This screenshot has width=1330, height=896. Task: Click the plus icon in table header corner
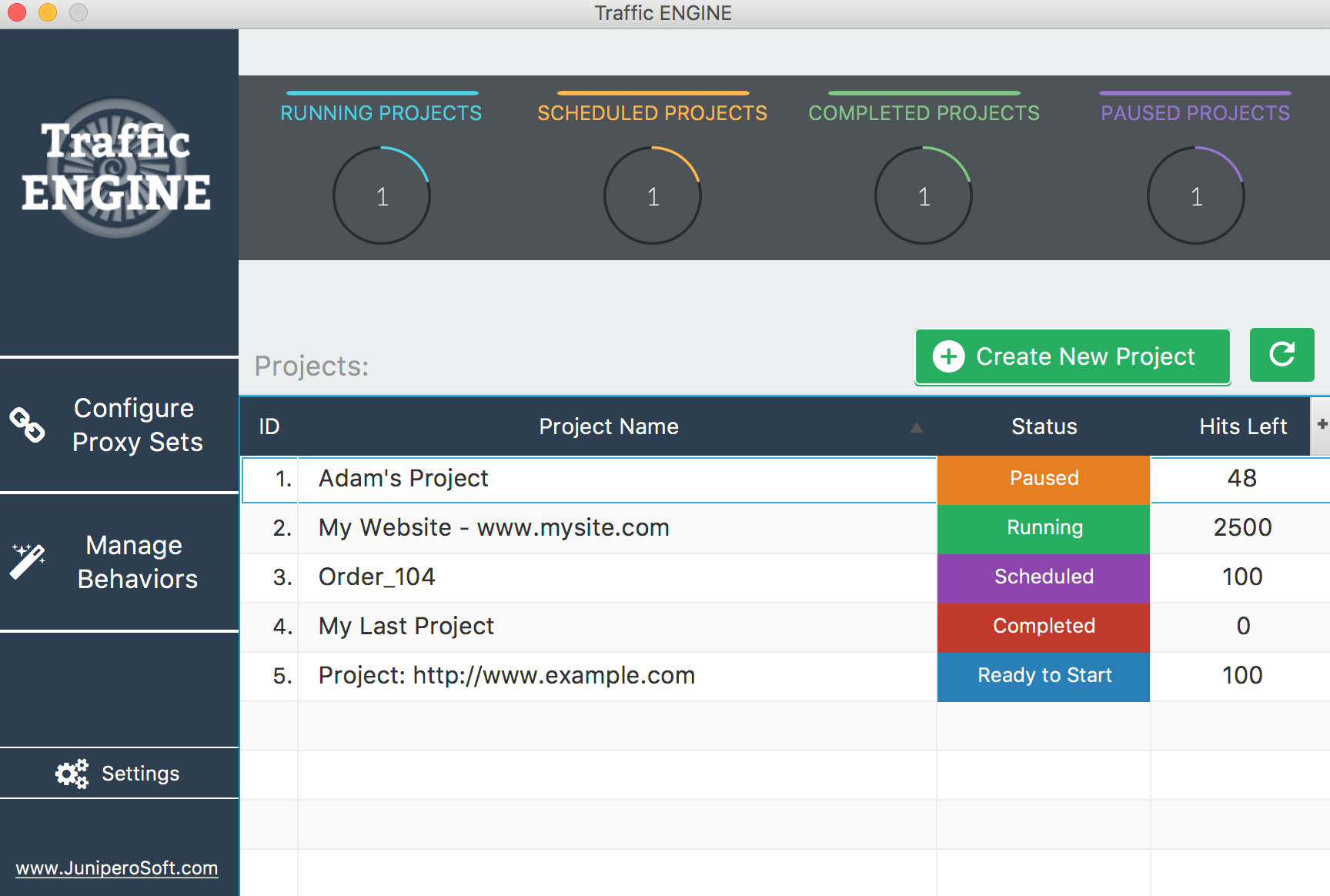tap(1322, 425)
